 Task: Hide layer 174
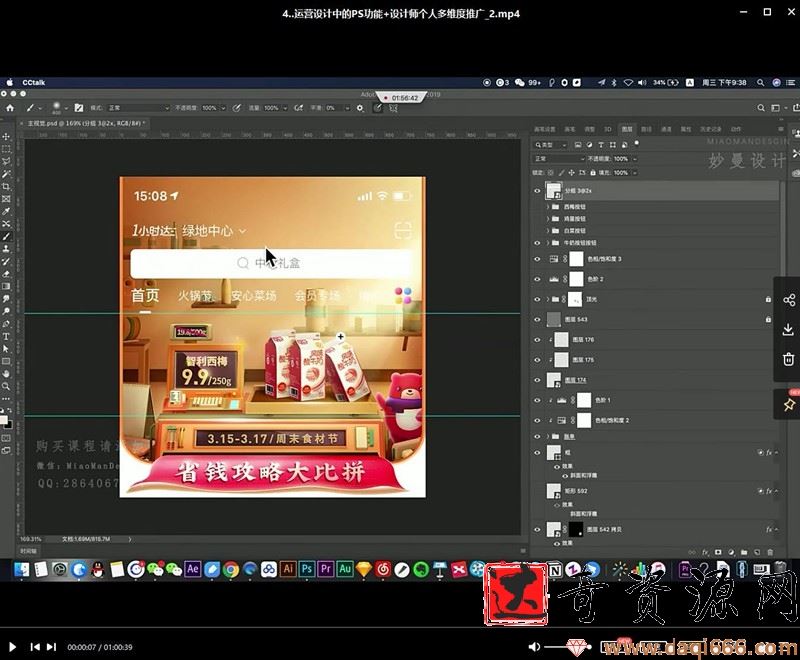(x=537, y=380)
